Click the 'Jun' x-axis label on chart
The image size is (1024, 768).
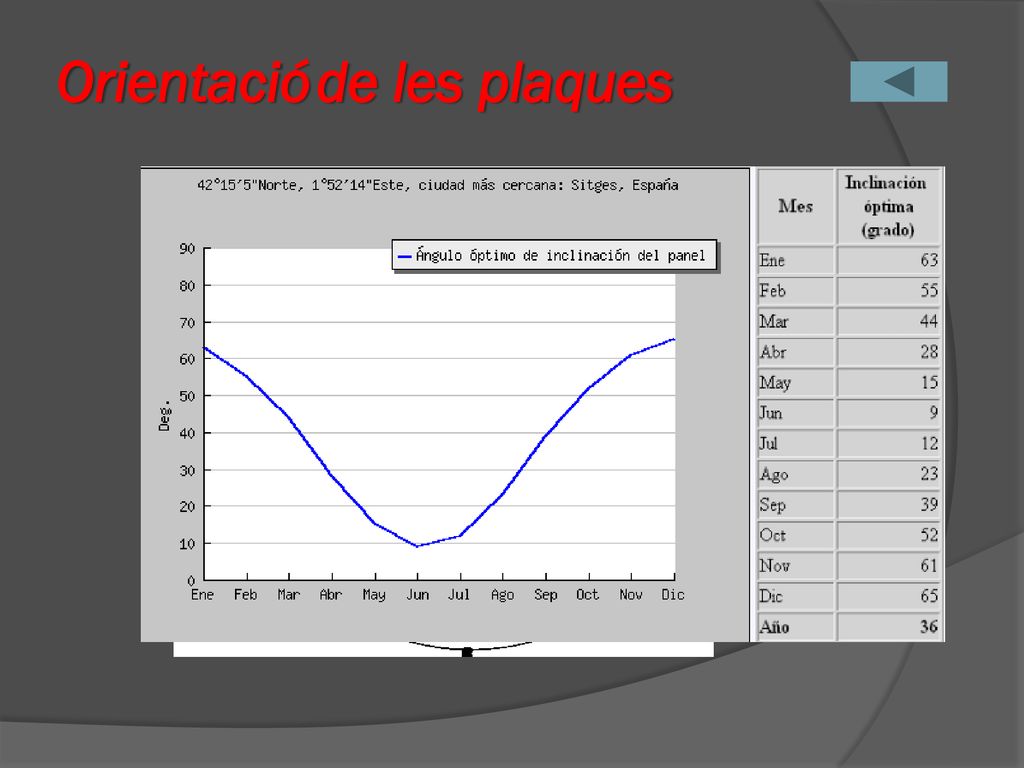tap(417, 595)
